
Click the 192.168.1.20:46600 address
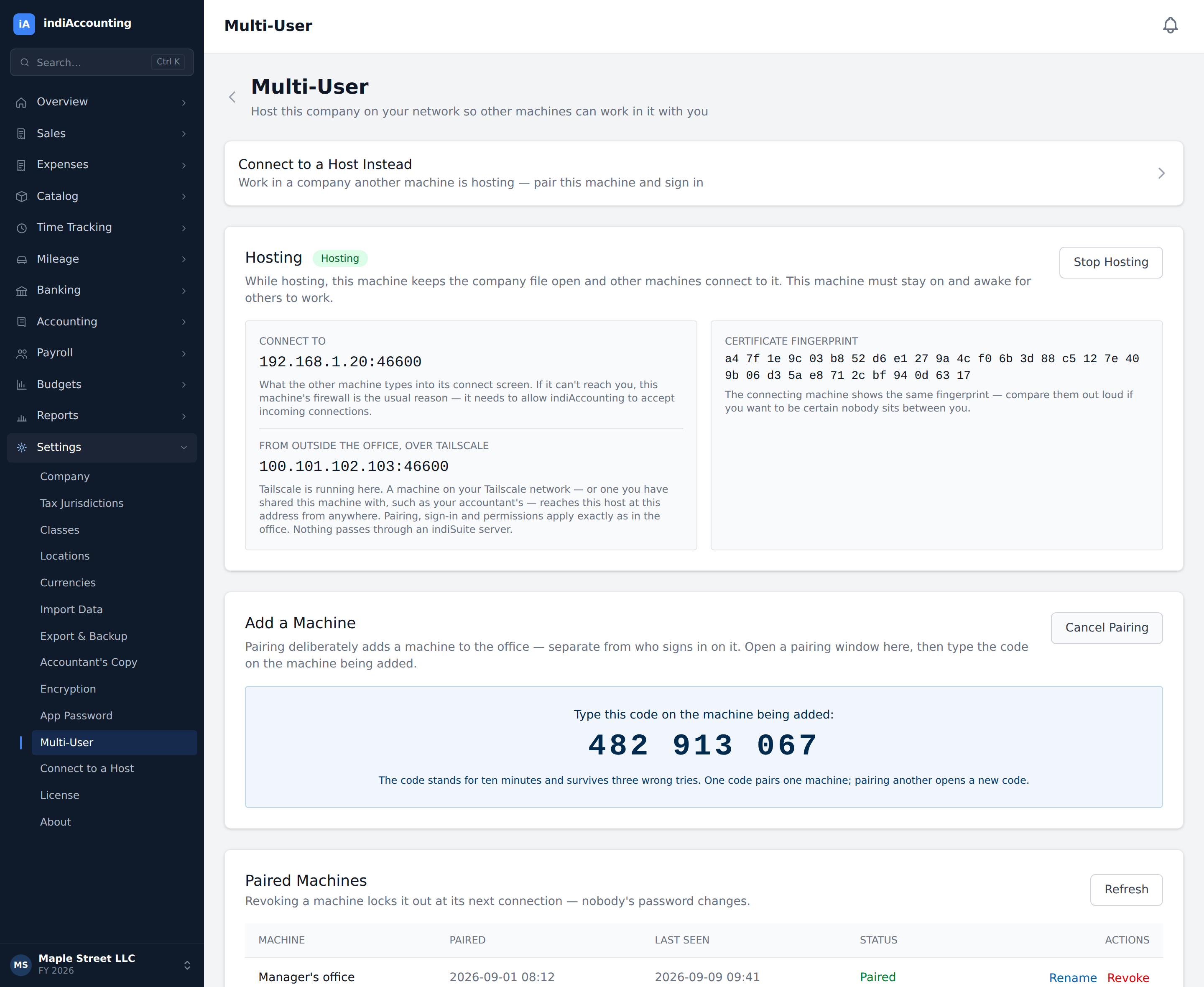click(340, 362)
